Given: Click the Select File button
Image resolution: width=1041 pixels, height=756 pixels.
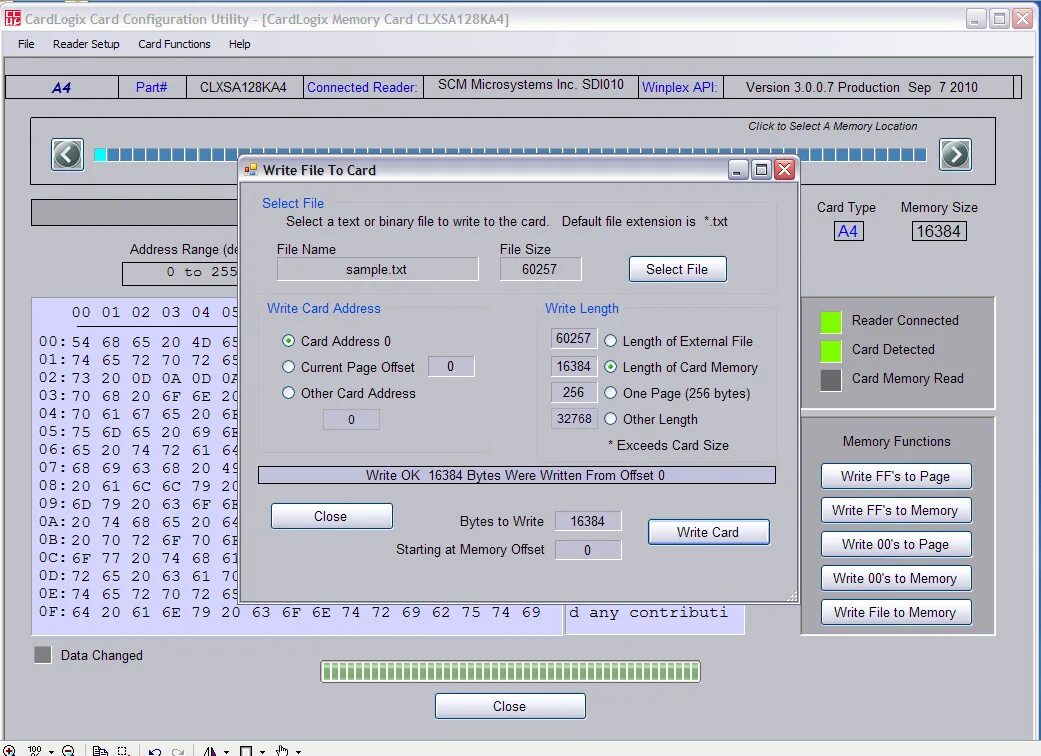Looking at the screenshot, I should pyautogui.click(x=677, y=269).
